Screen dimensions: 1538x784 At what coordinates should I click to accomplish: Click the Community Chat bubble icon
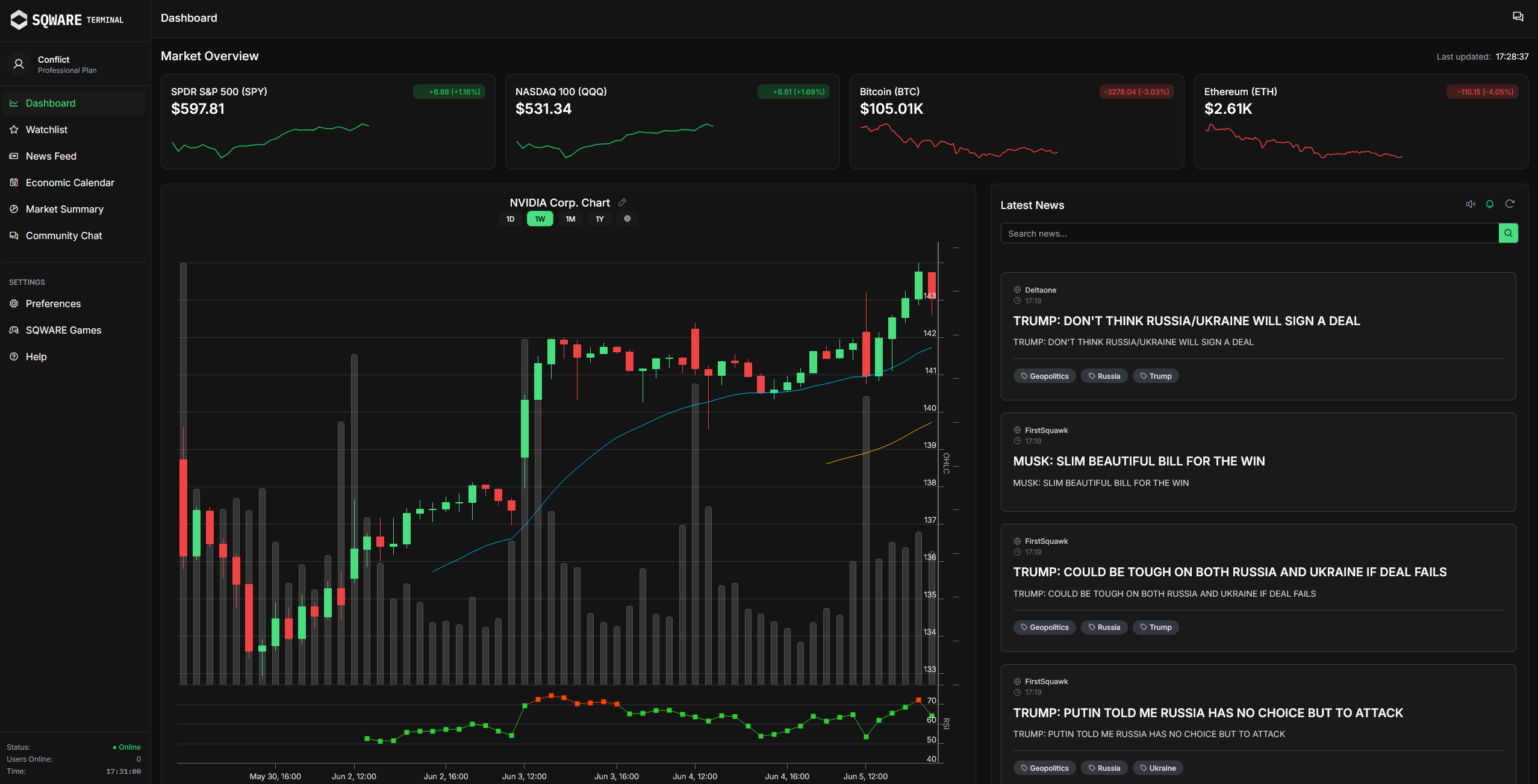pyautogui.click(x=14, y=235)
